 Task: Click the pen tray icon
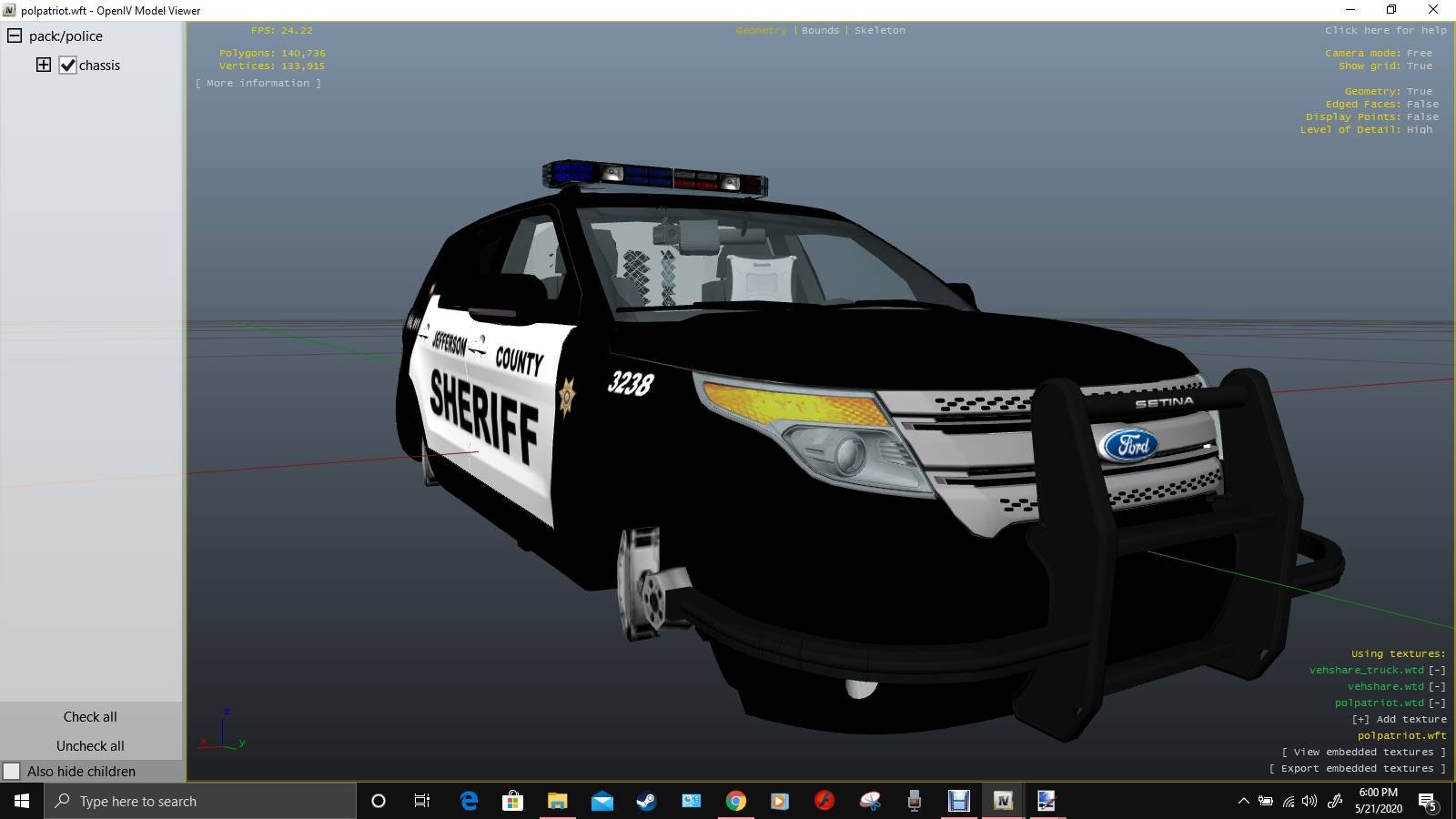(x=1335, y=801)
